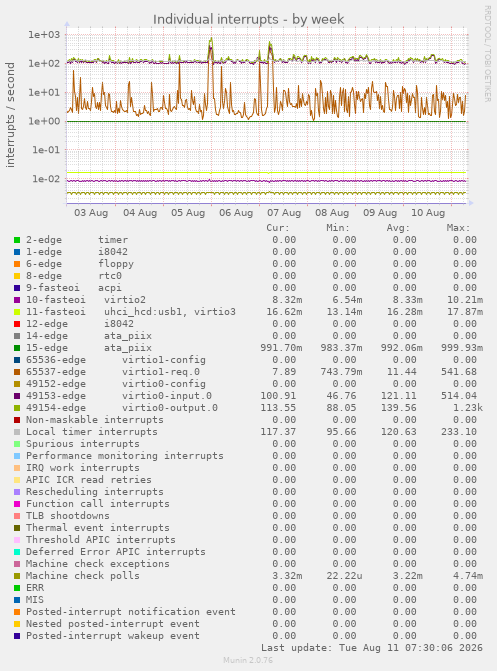
Task: Click the 03 Aug date label on axis
Action: (91, 213)
